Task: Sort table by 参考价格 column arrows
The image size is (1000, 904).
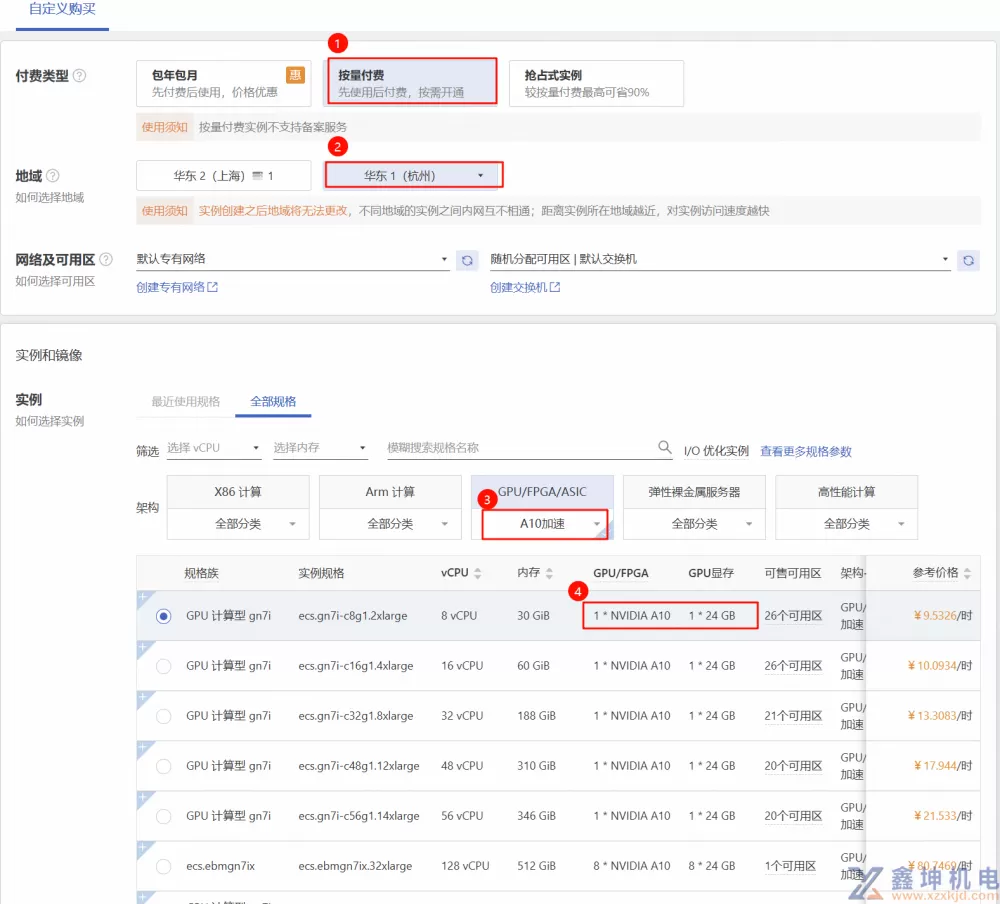Action: pyautogui.click(x=967, y=573)
